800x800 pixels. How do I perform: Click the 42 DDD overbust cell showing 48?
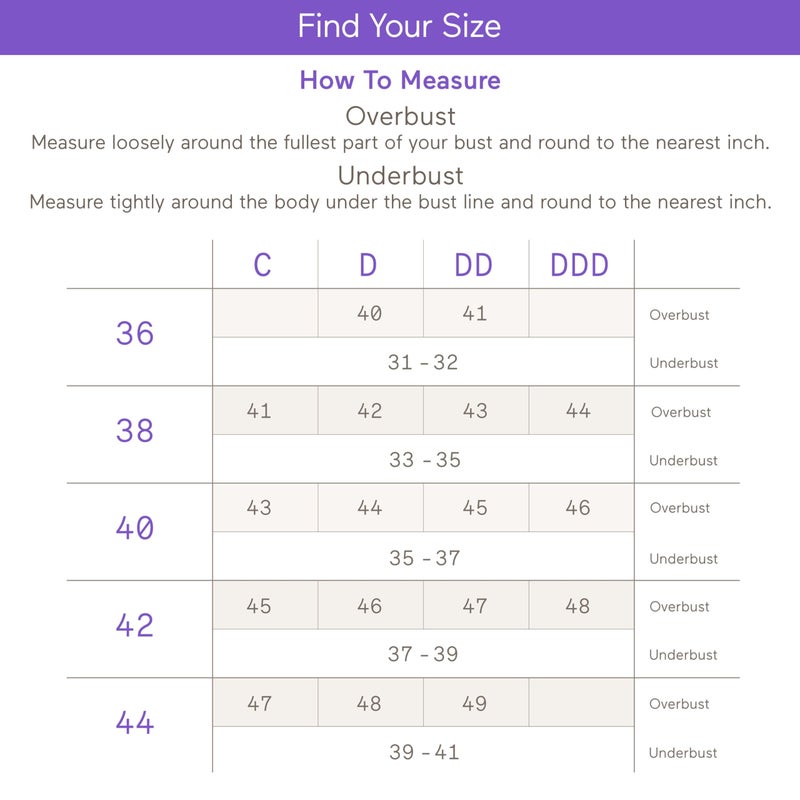pos(582,606)
